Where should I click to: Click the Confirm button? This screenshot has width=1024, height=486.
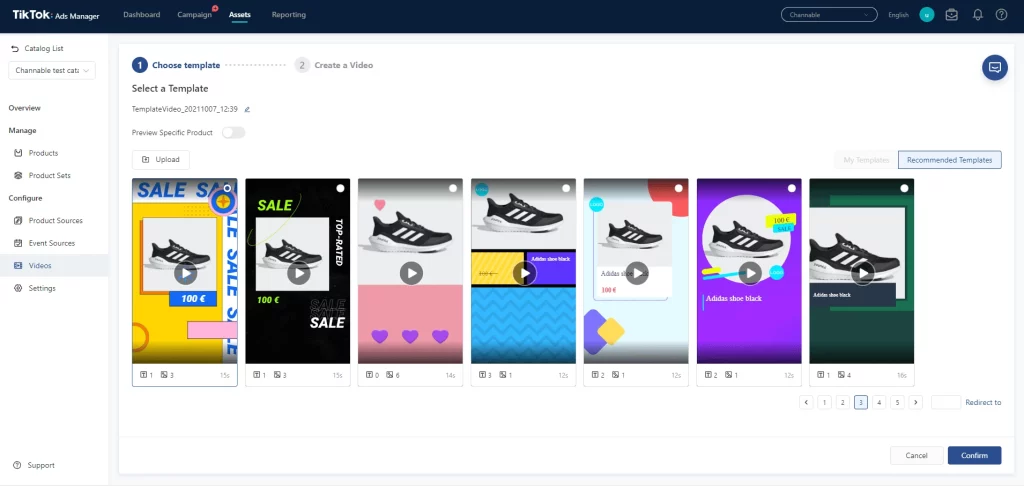click(x=974, y=455)
